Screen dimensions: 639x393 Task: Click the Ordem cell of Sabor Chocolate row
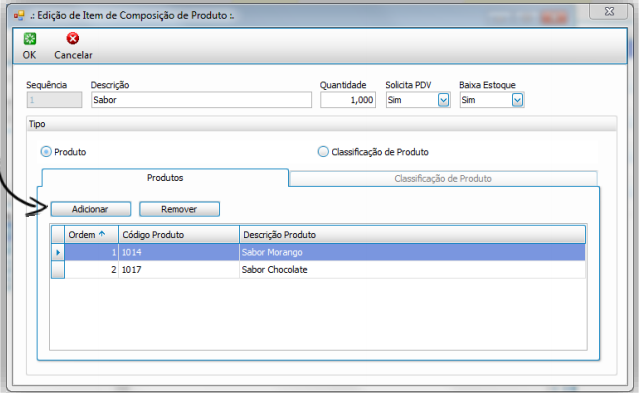[91, 269]
